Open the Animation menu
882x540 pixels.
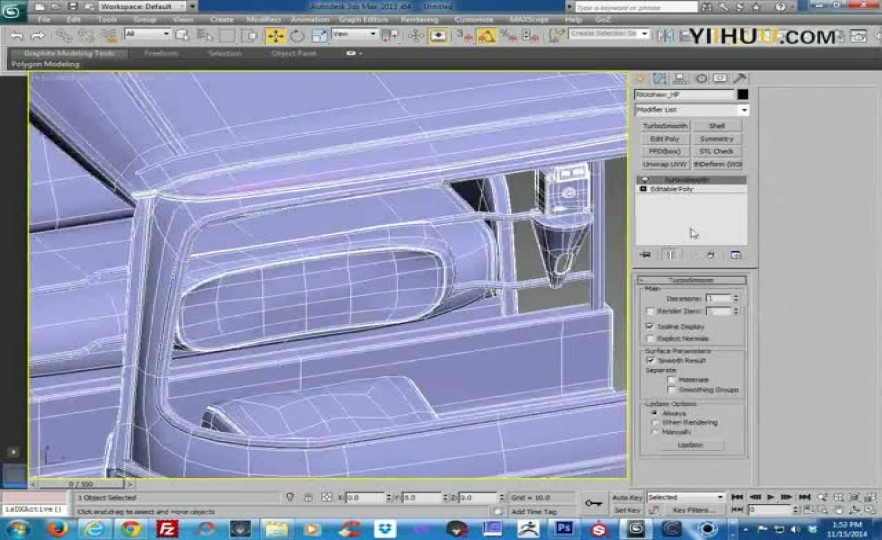[310, 20]
